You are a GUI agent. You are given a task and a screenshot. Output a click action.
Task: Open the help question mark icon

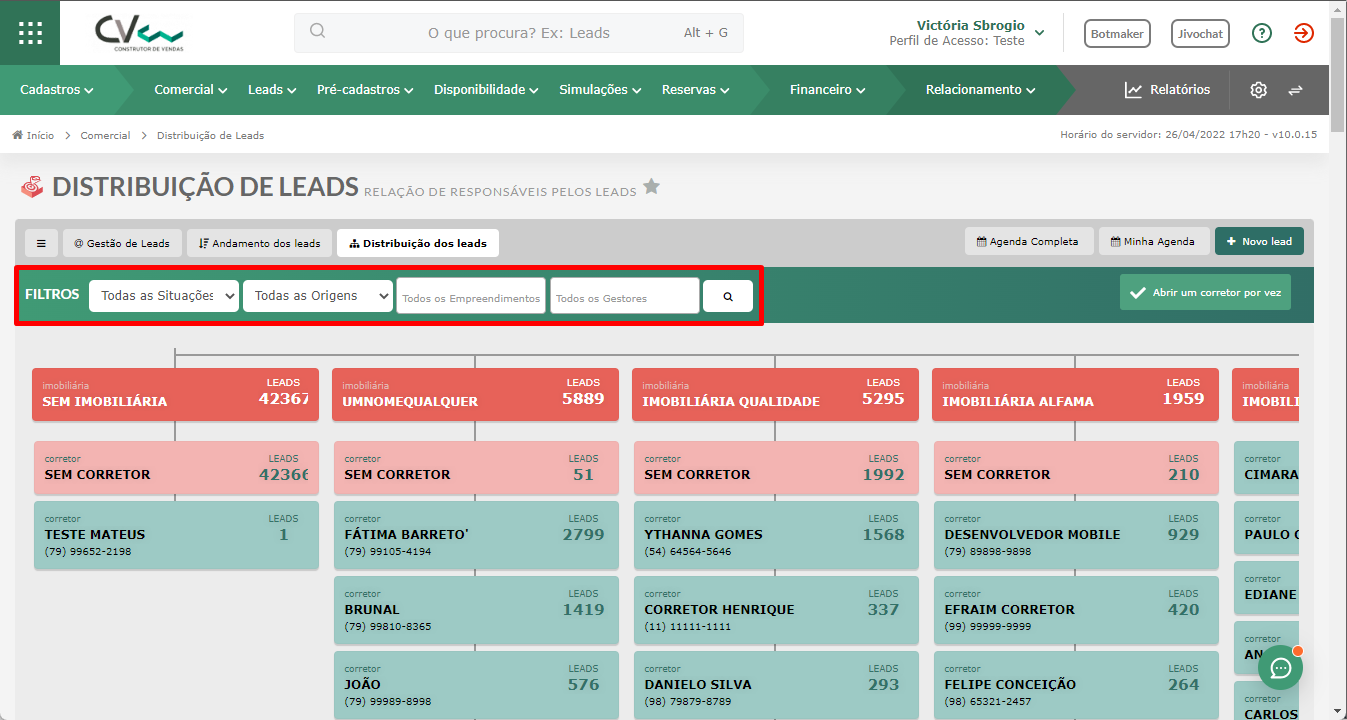tap(1262, 33)
